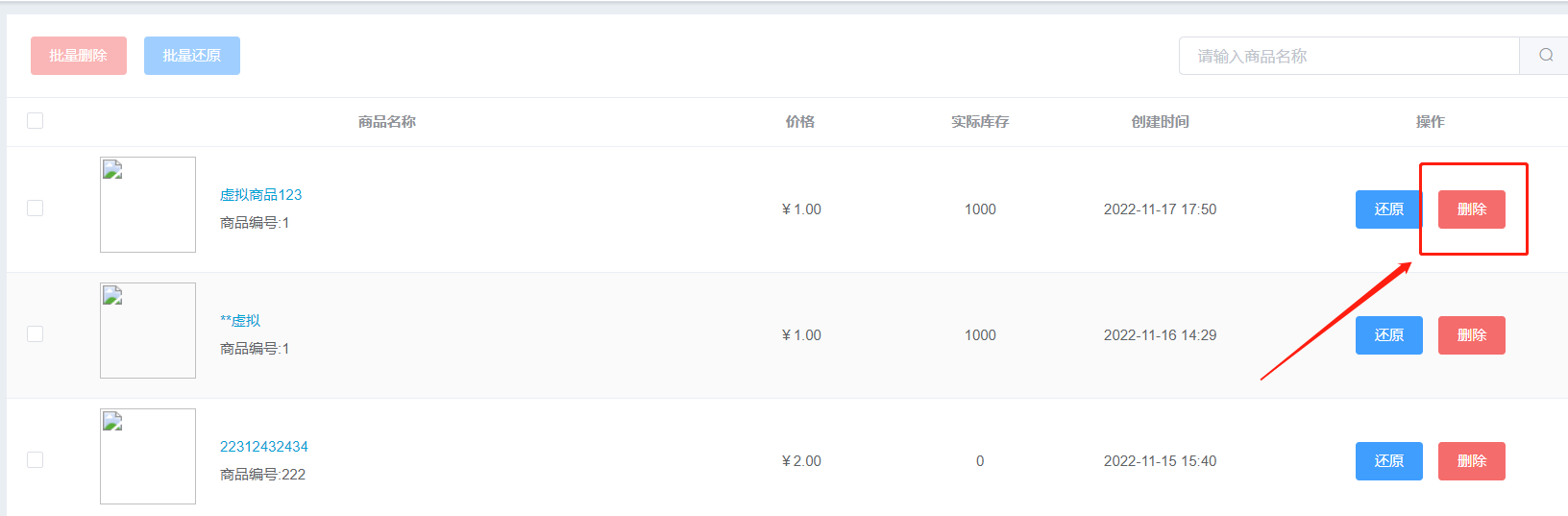Open the **虚拟 product name link
1568x516 pixels.
[240, 321]
